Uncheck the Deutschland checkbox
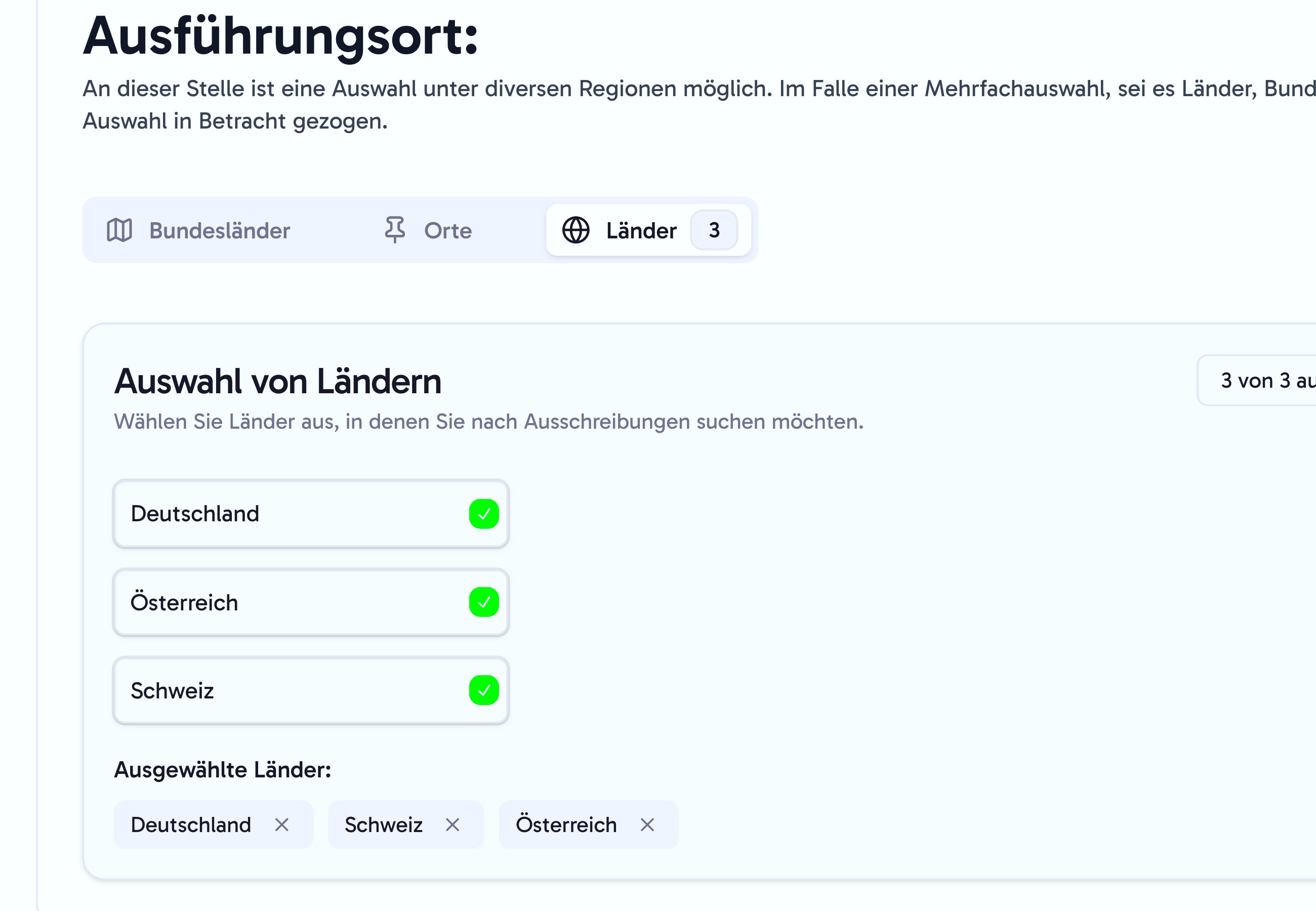This screenshot has height=911, width=1316. point(484,514)
